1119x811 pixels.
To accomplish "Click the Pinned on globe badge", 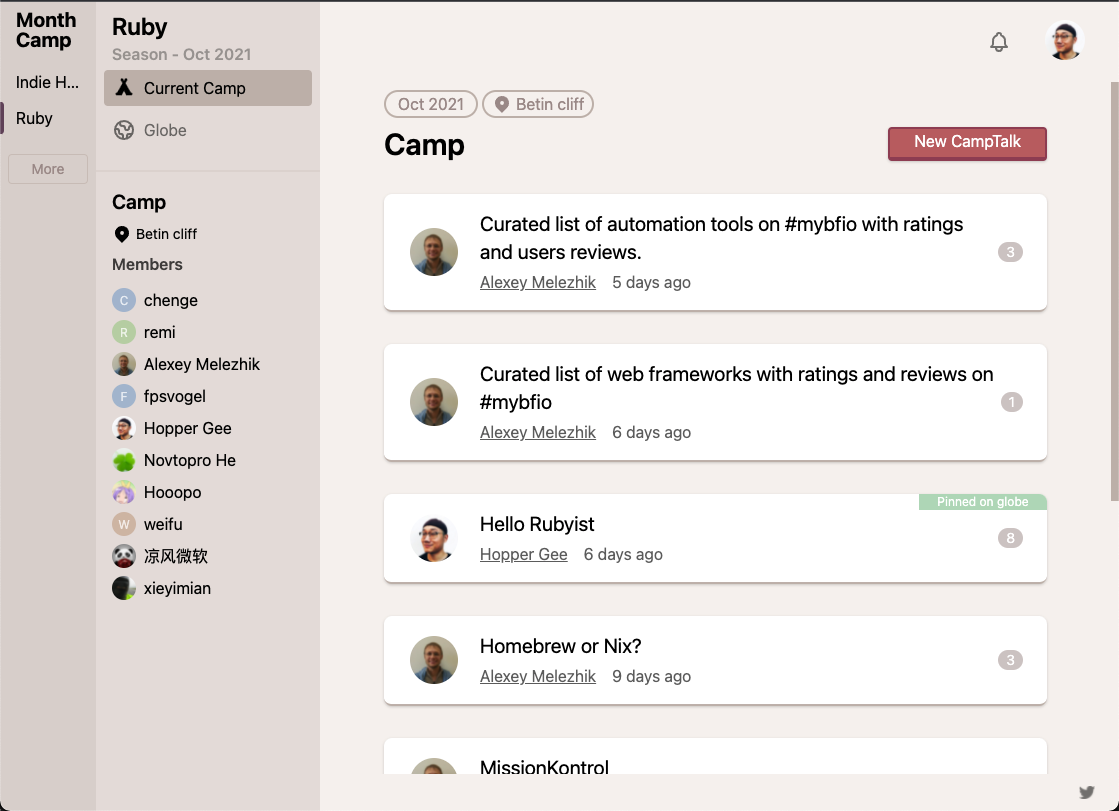I will [x=982, y=501].
